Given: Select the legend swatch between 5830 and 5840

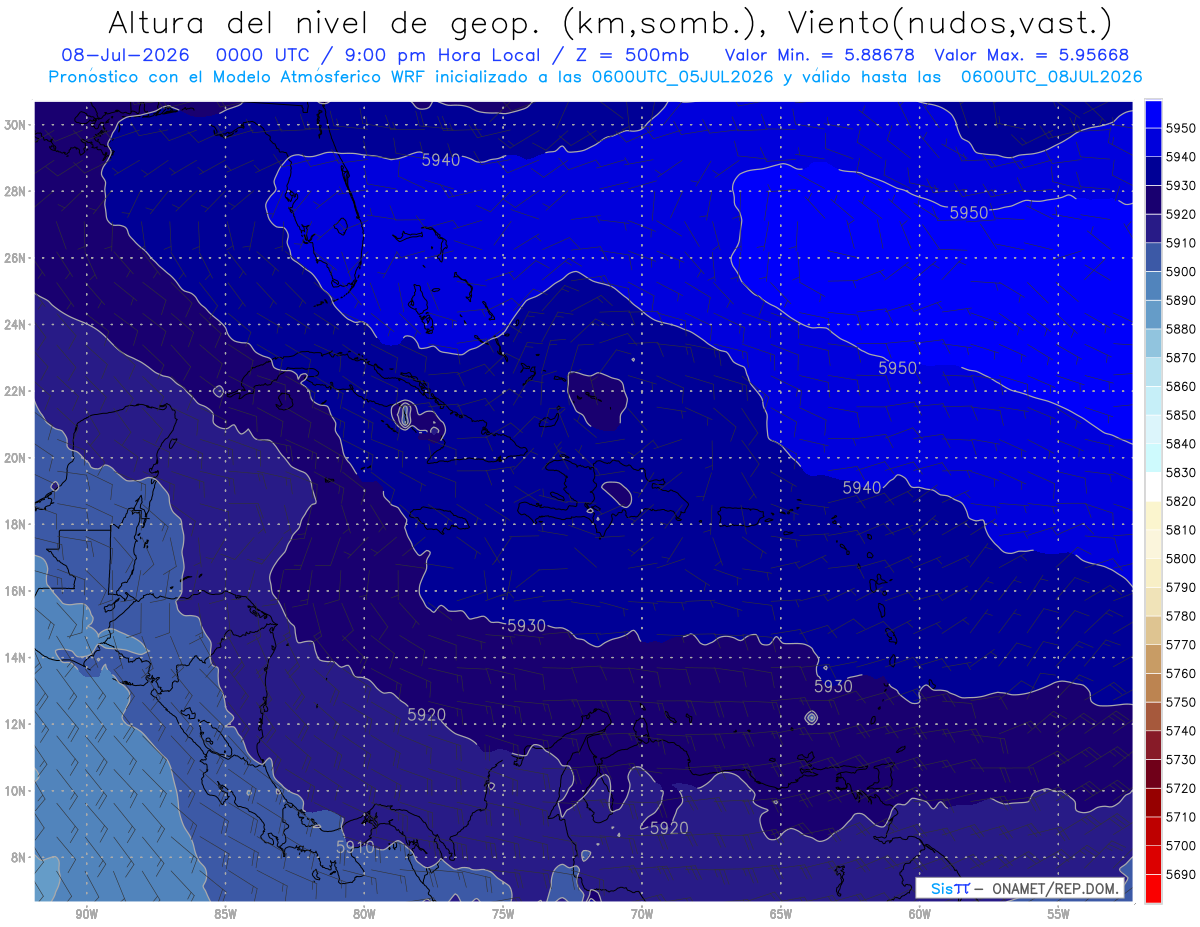Looking at the screenshot, I should (1153, 458).
